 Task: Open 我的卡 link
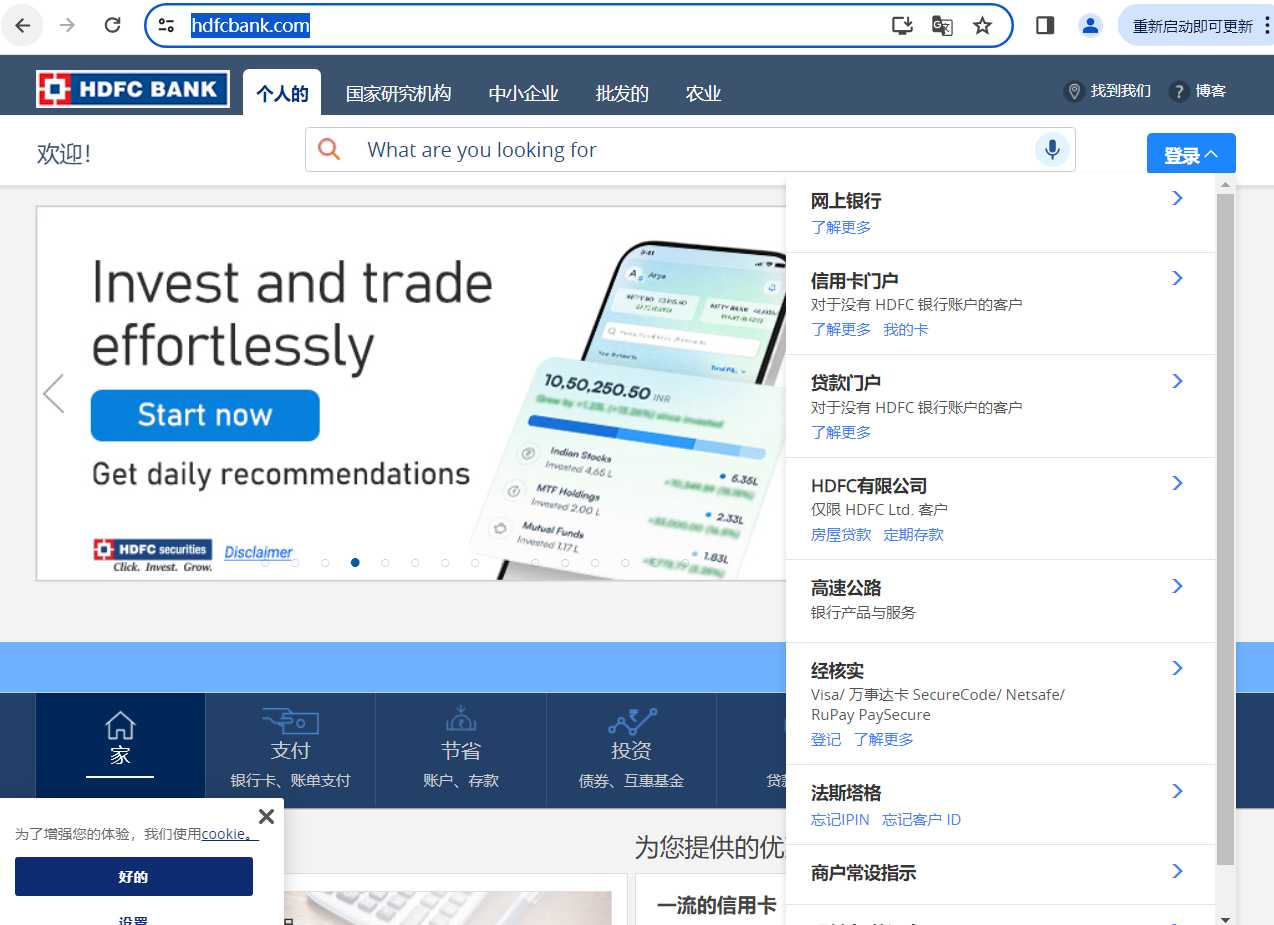pyautogui.click(x=906, y=329)
